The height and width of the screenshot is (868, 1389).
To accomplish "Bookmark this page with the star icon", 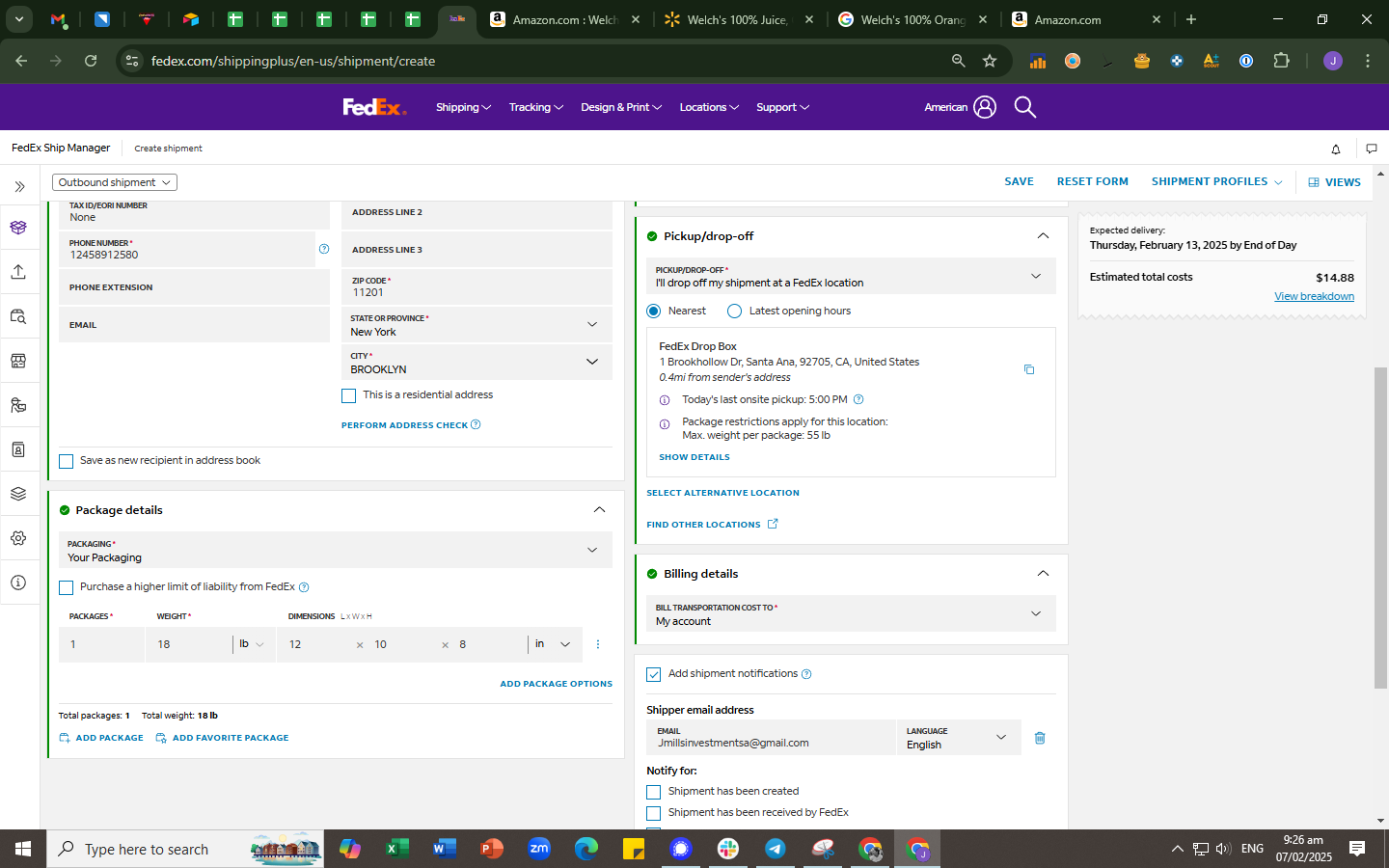I will [990, 61].
